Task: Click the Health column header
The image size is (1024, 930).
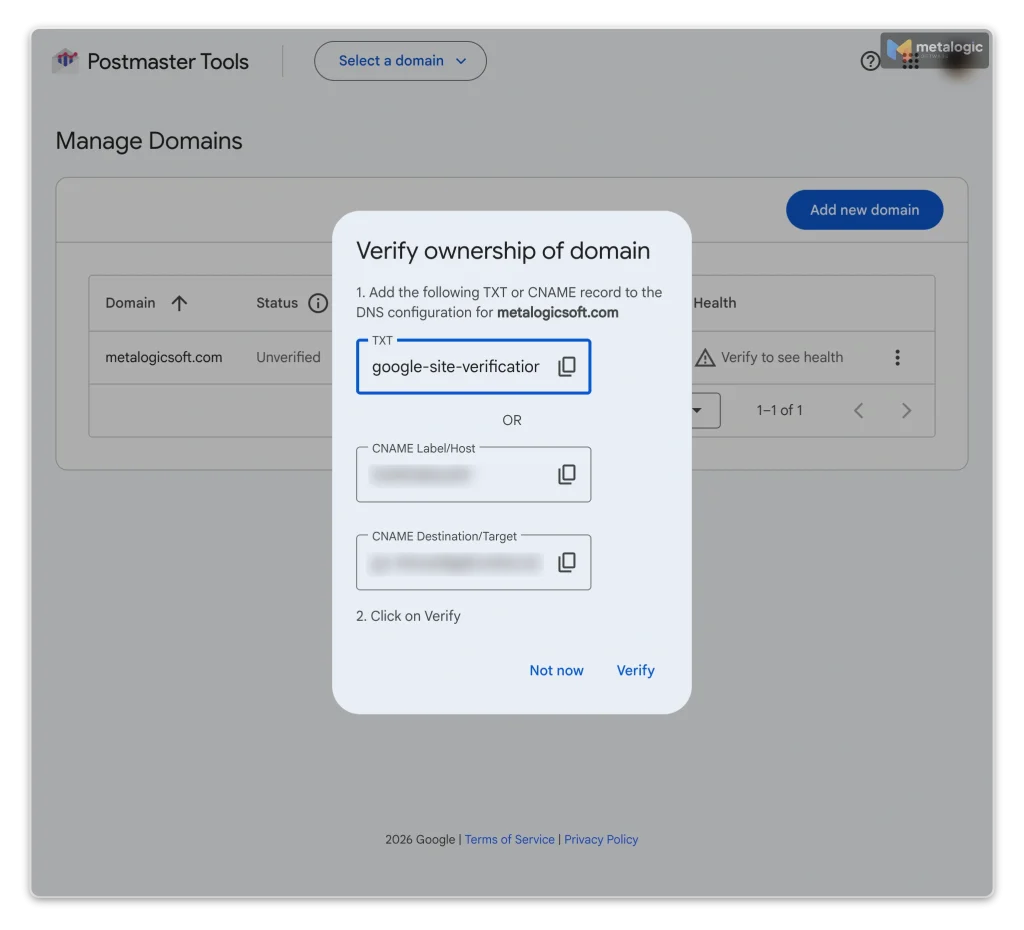Action: (x=714, y=303)
